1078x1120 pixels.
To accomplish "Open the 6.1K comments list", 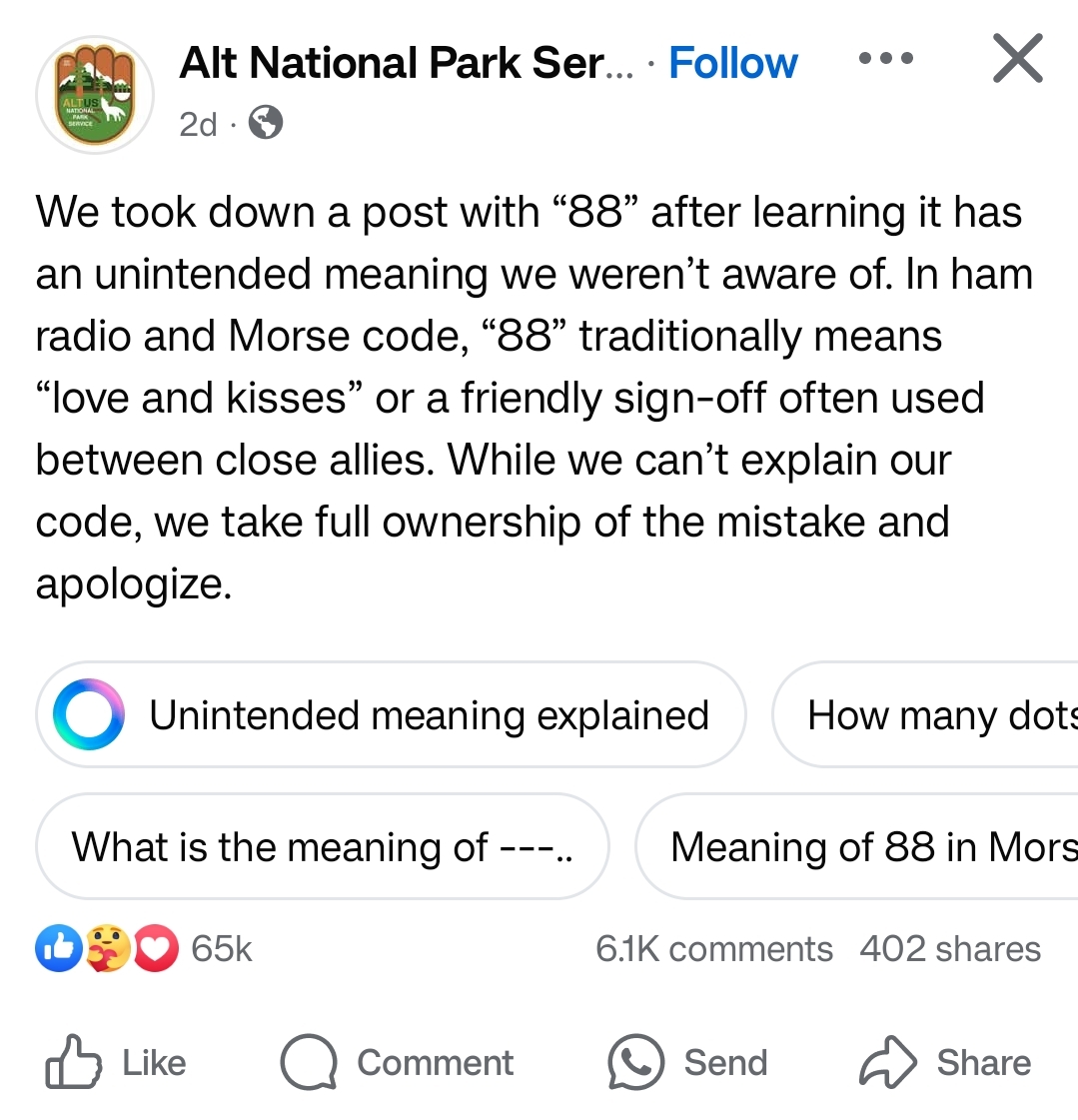I will 714,949.
